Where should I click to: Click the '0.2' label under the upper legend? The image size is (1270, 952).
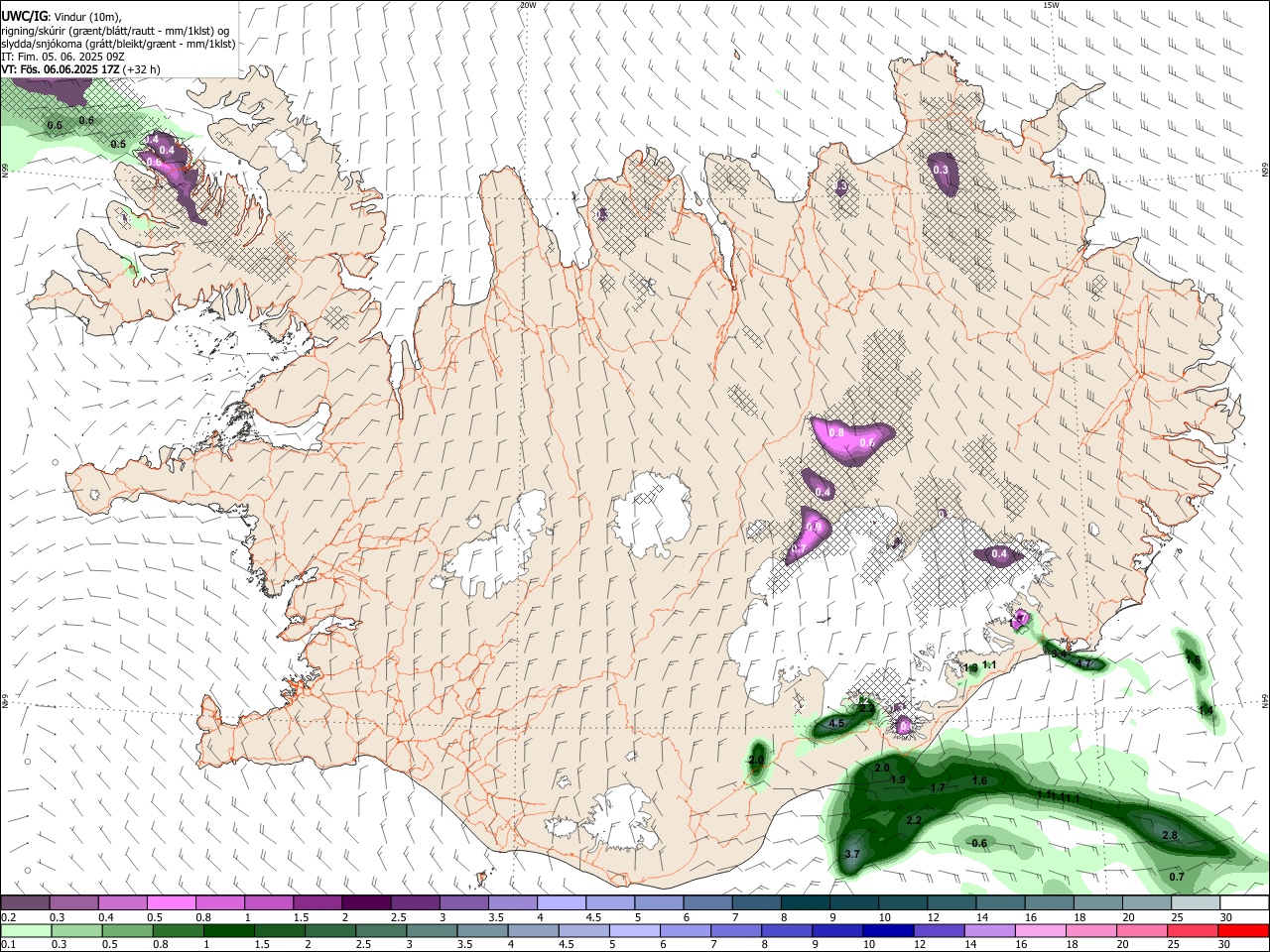click(9, 917)
